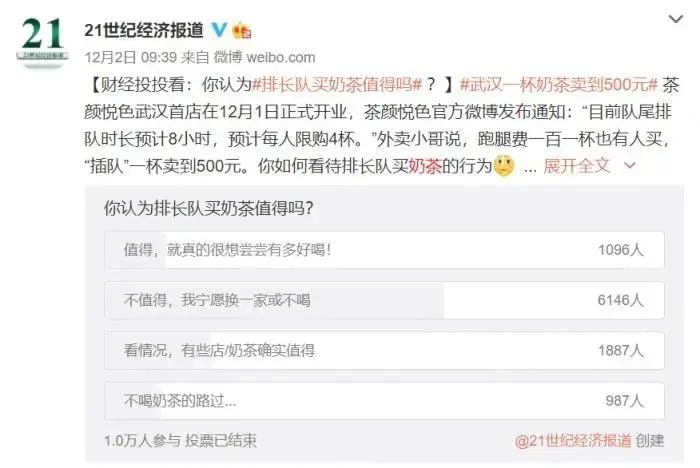Click the poll title 你认为排长队买奶茶值得吗
Screen dimensions: 700x468
pos(208,208)
